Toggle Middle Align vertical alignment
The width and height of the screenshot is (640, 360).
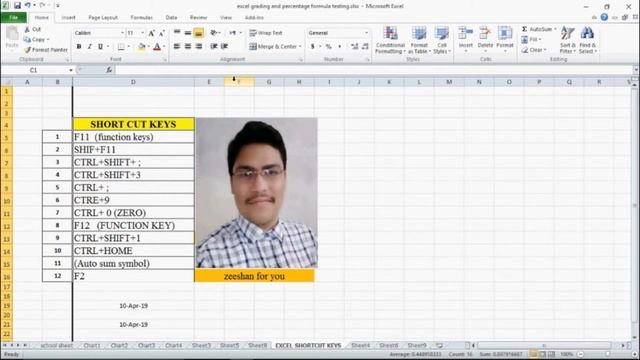pyautogui.click(x=188, y=33)
